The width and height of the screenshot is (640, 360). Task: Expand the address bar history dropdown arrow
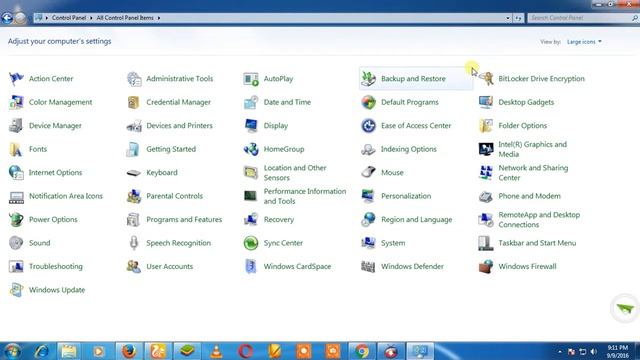pyautogui.click(x=508, y=18)
